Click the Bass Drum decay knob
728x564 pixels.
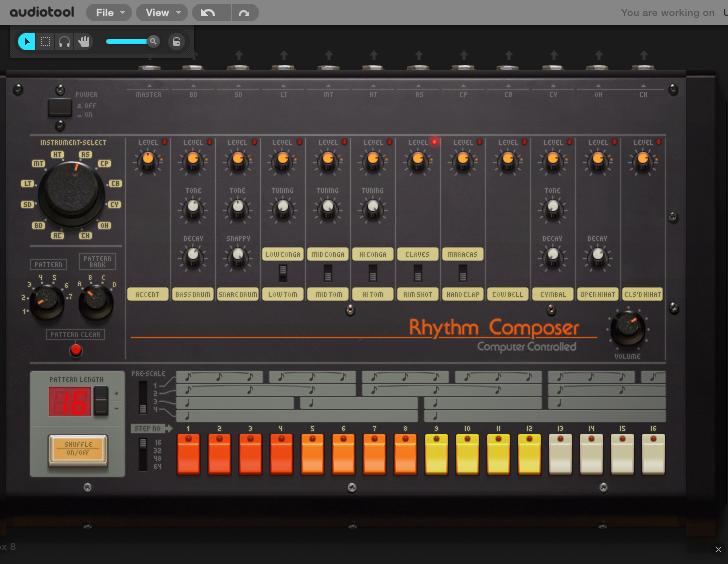(x=193, y=257)
